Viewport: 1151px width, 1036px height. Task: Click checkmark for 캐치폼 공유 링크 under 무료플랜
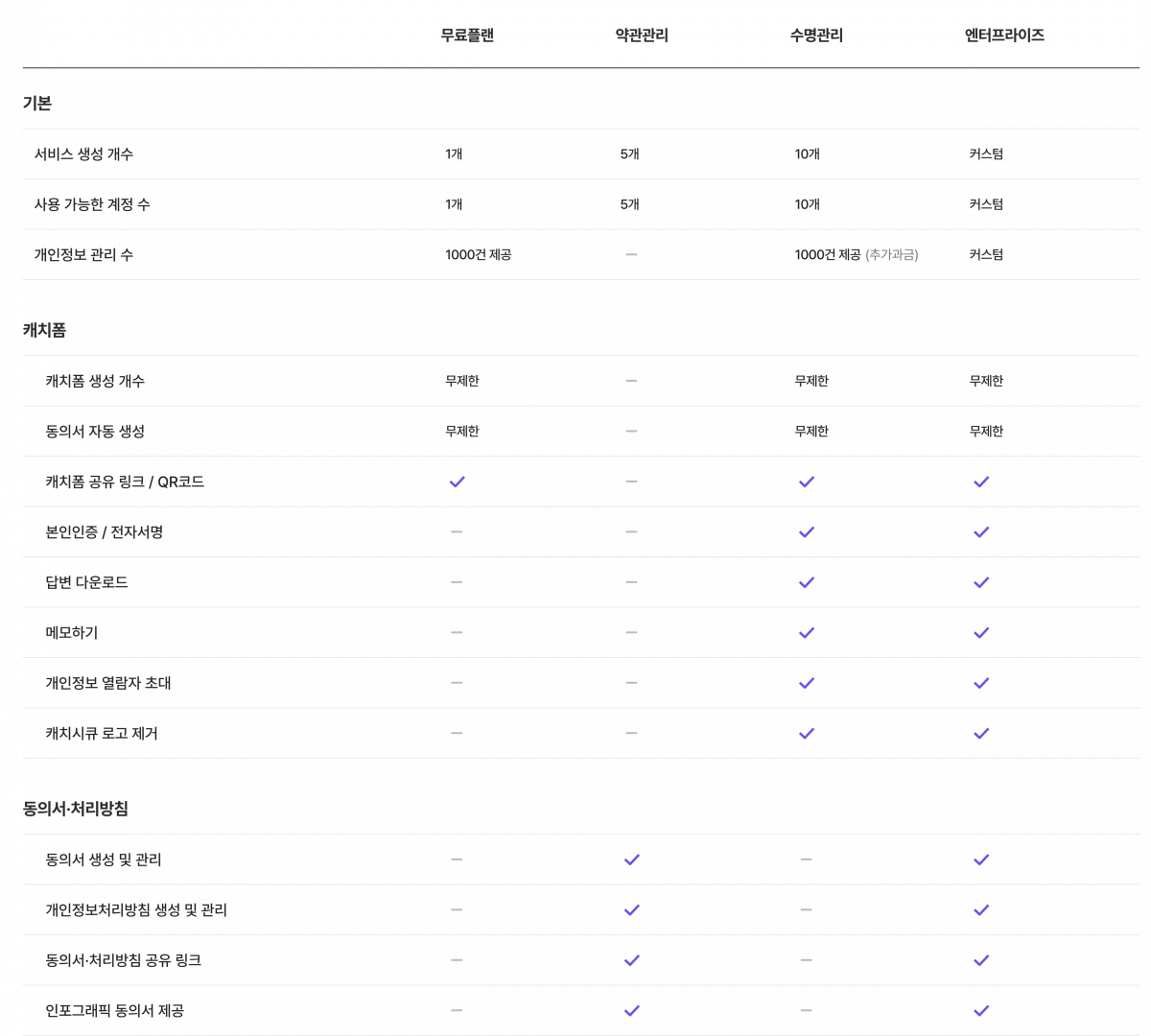click(x=458, y=482)
